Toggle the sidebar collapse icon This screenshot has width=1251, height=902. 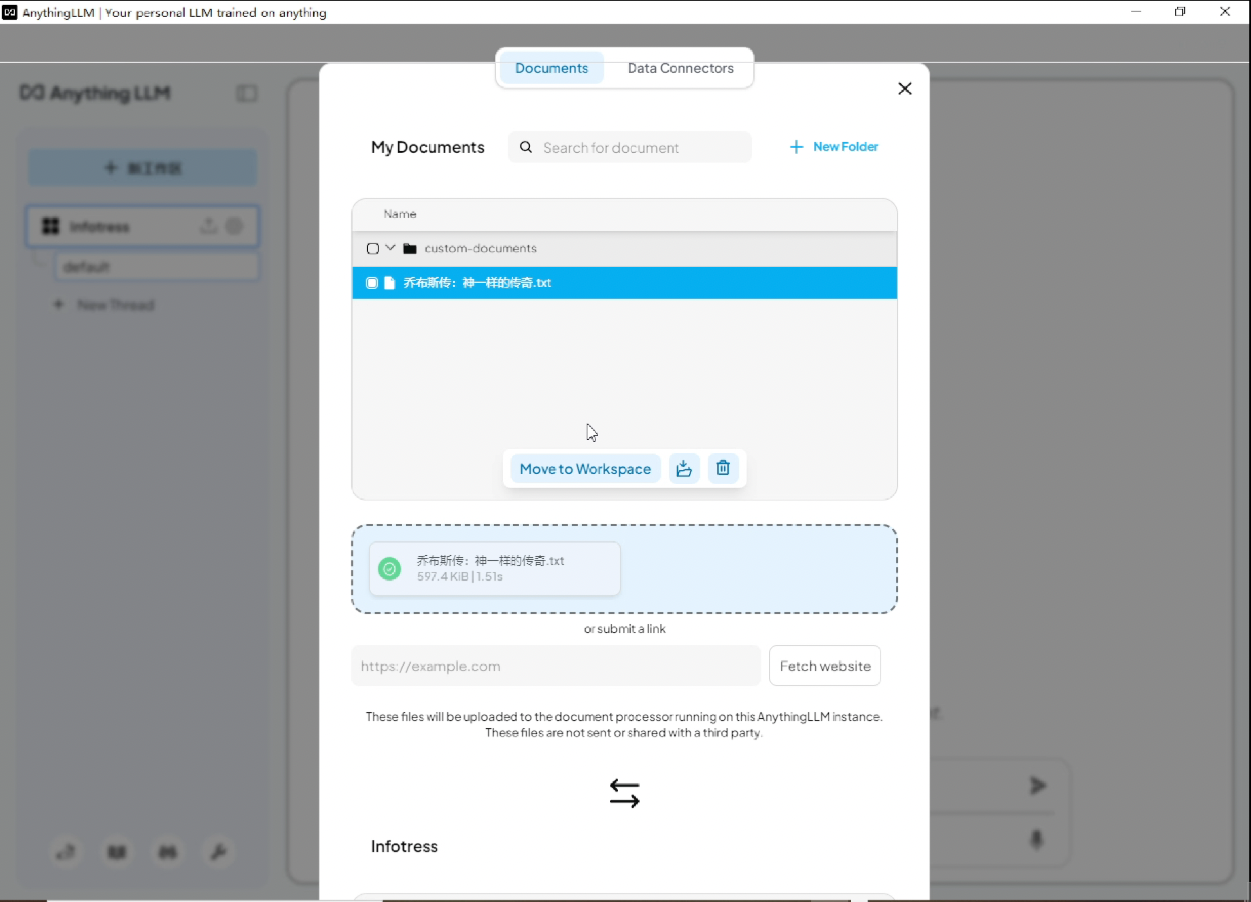(x=247, y=93)
